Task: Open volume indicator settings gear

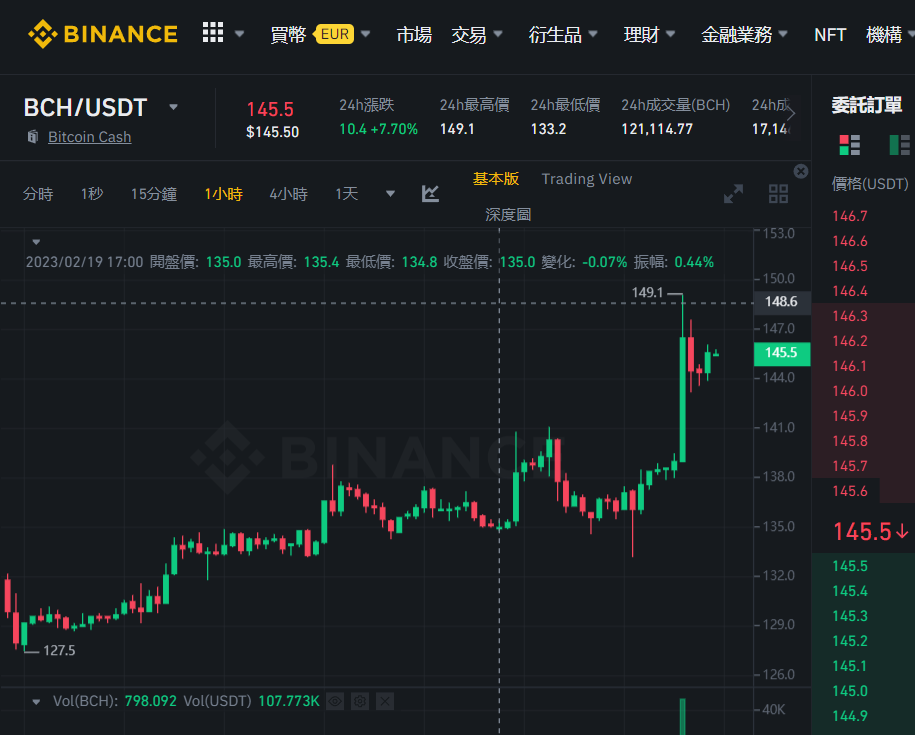Action: 360,701
